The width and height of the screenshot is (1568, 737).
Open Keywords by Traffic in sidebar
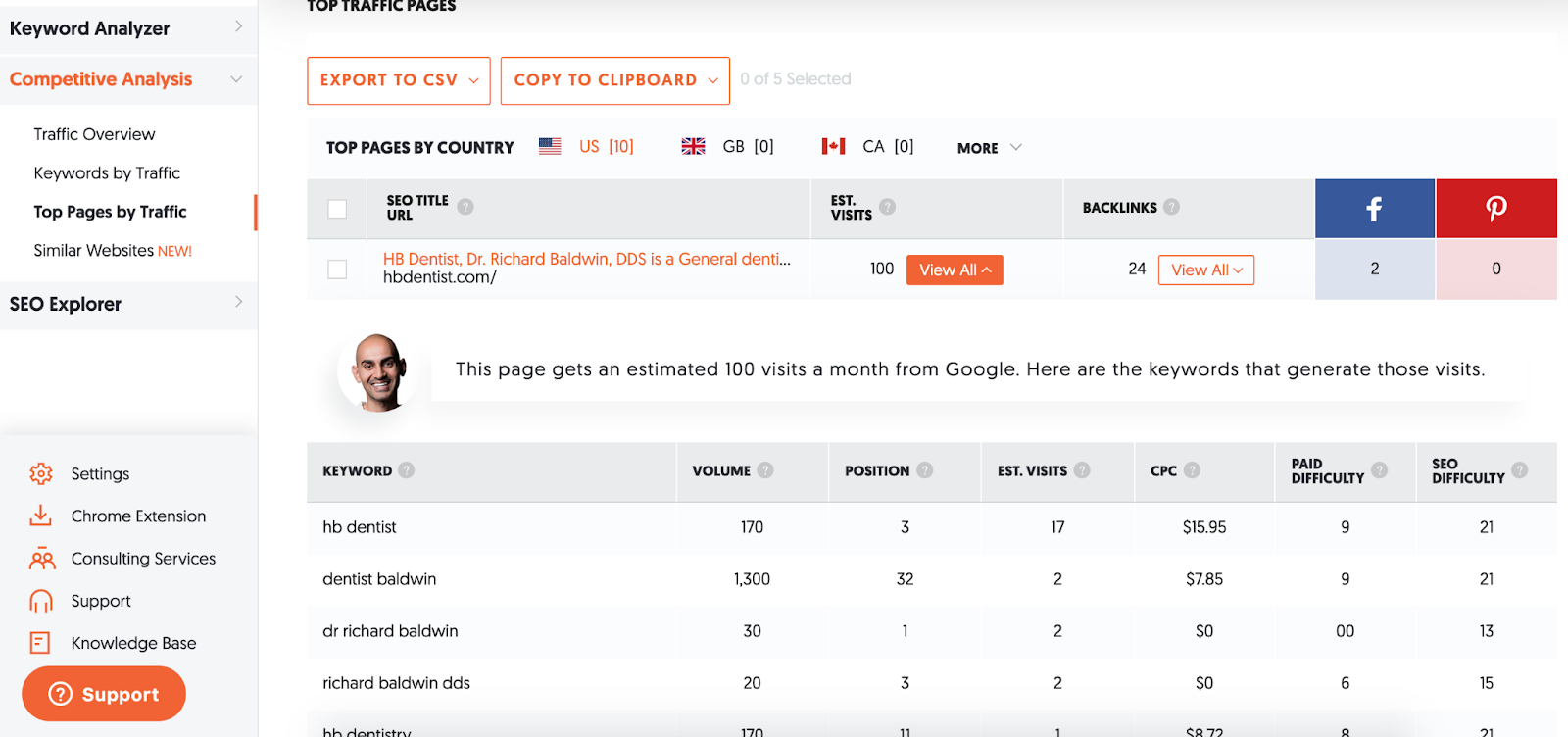[107, 173]
